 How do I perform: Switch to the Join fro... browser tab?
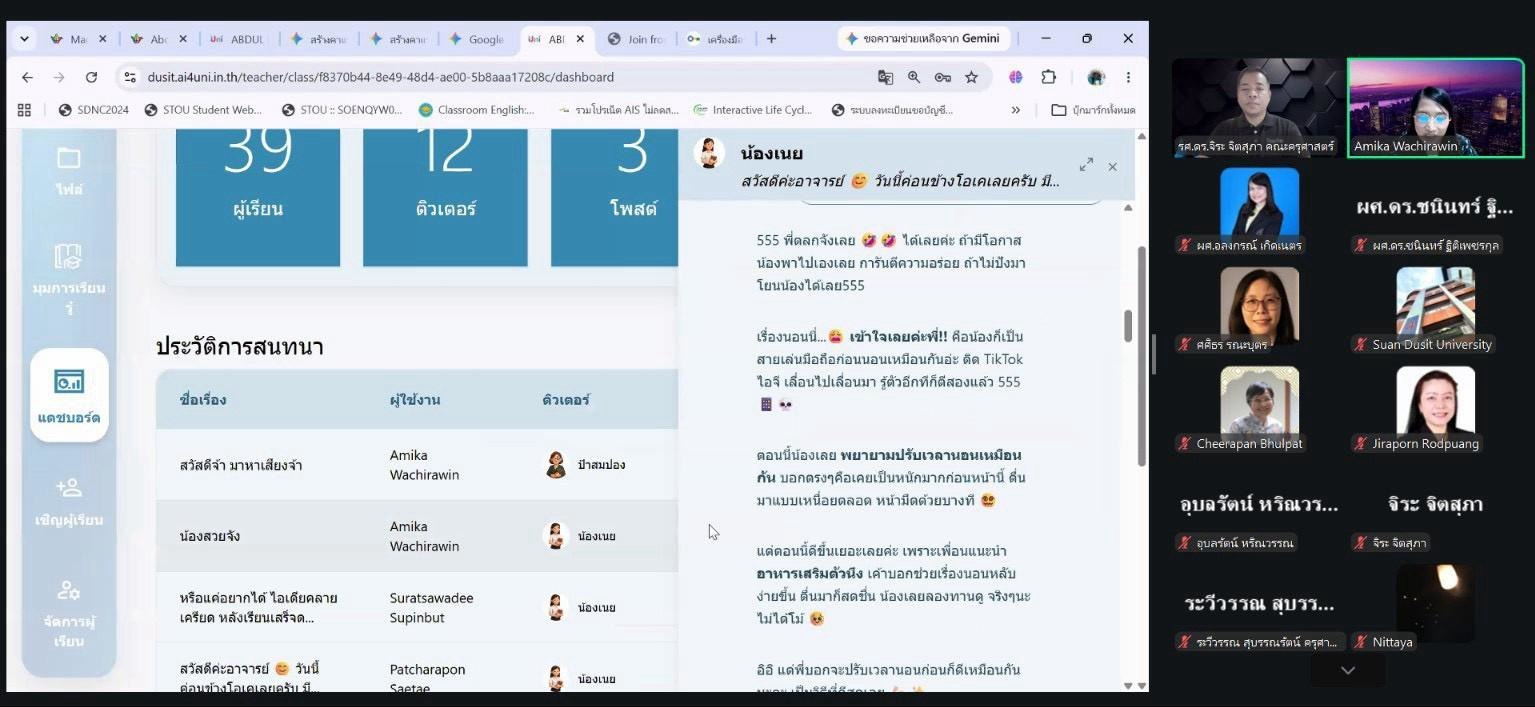tap(638, 39)
